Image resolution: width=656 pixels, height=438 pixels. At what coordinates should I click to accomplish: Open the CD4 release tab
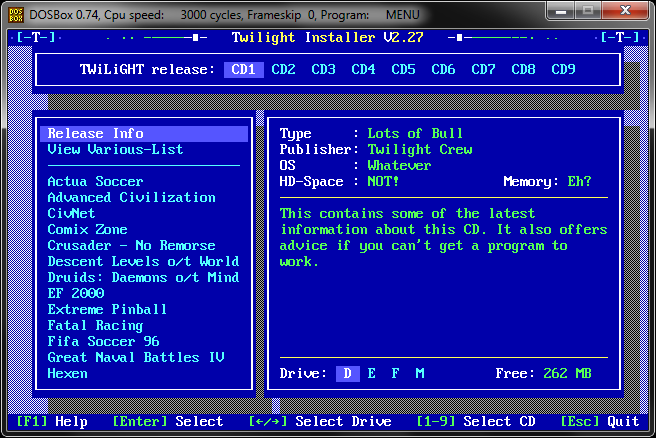(363, 69)
